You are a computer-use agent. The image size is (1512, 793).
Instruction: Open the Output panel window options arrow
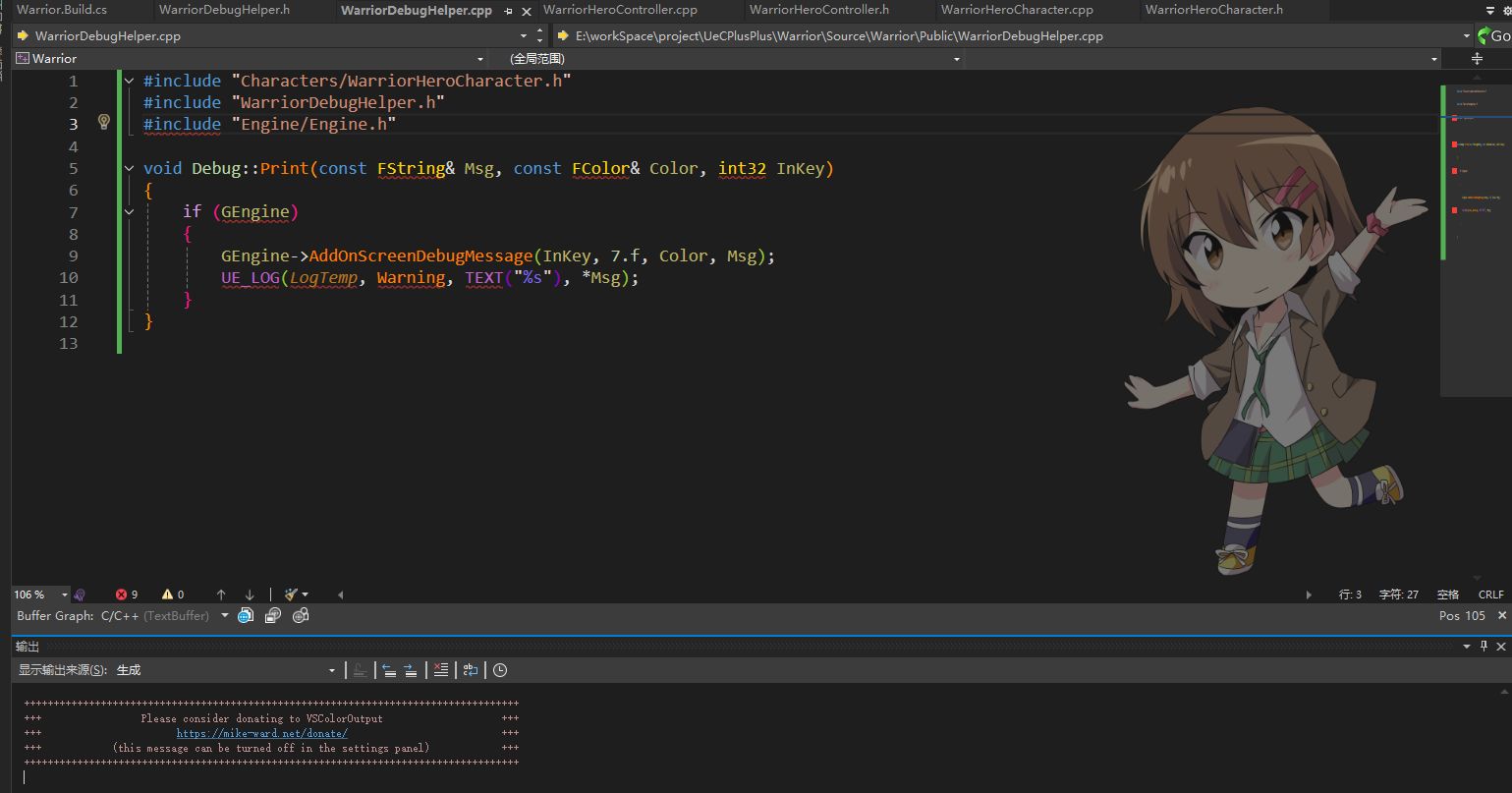pyautogui.click(x=1467, y=646)
